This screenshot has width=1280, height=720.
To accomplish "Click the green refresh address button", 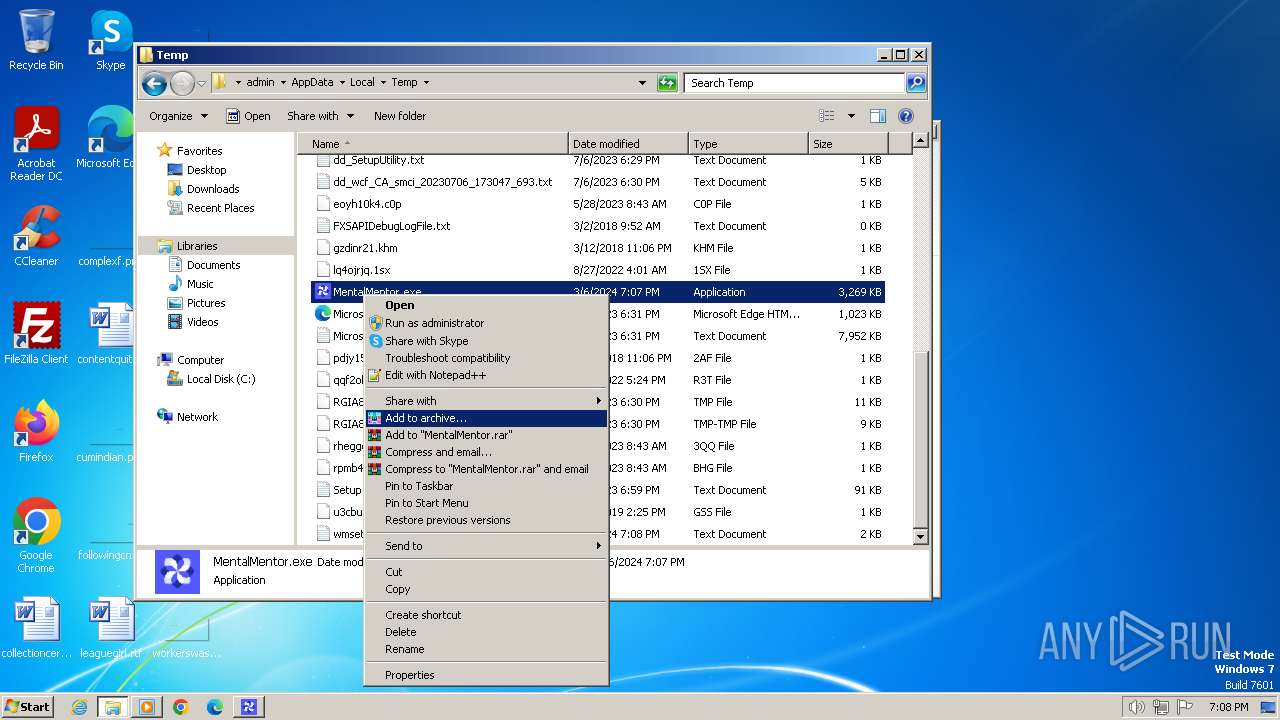I will pos(667,83).
